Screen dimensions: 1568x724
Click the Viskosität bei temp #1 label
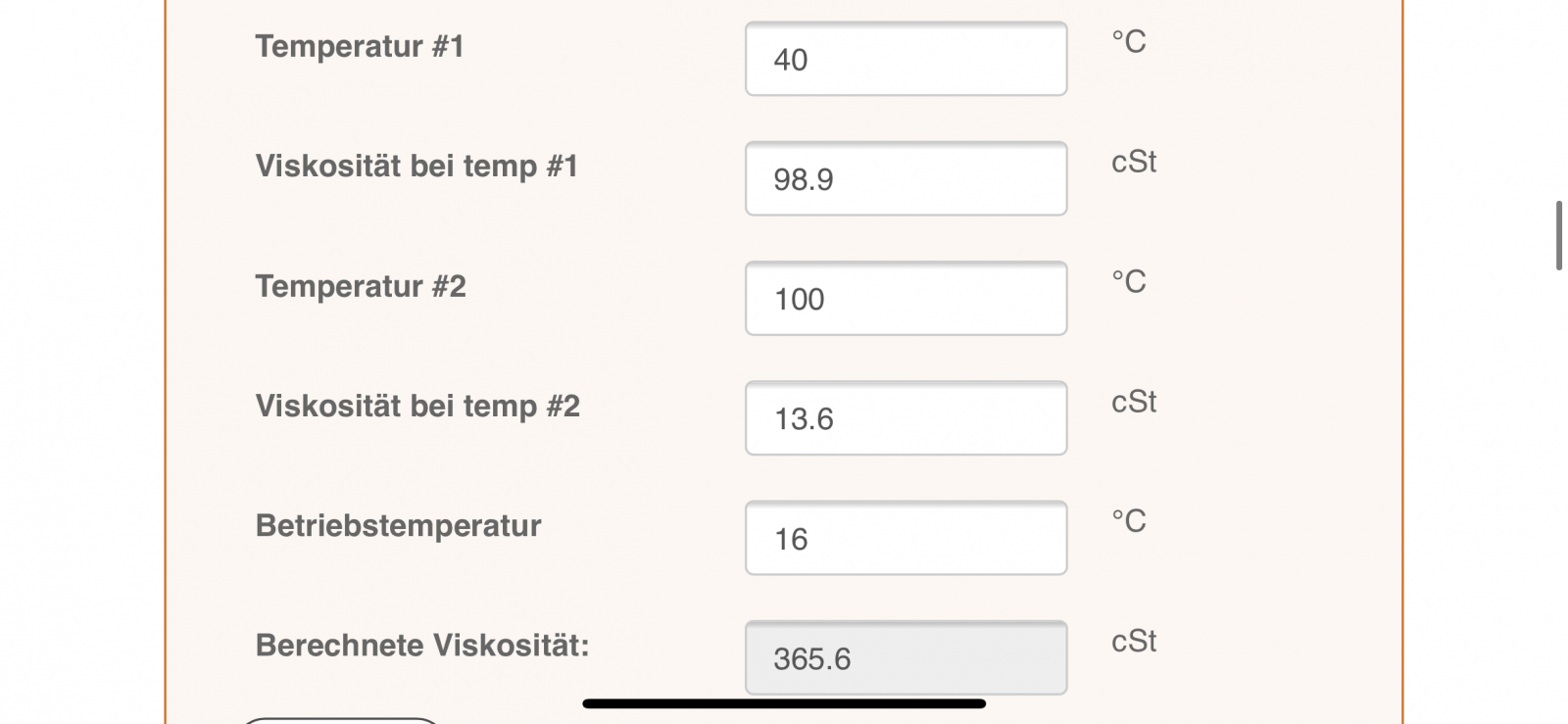[x=416, y=166]
